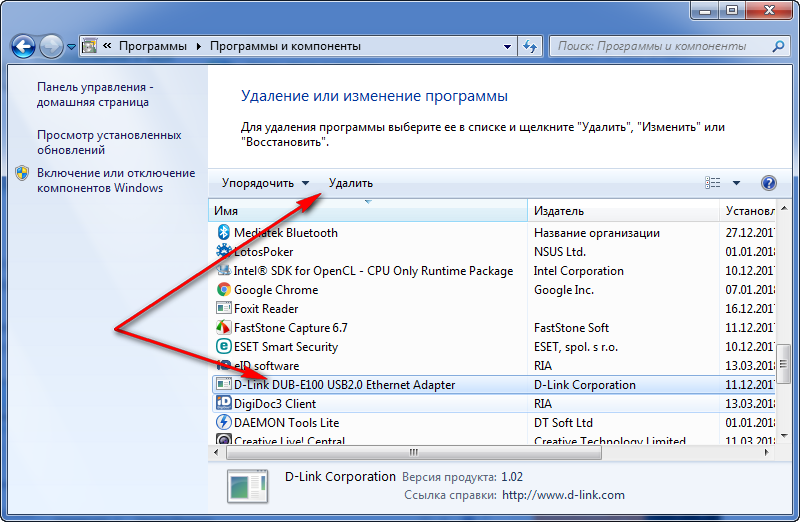Sort by the Установлено column header
This screenshot has width=800, height=522.
click(747, 211)
